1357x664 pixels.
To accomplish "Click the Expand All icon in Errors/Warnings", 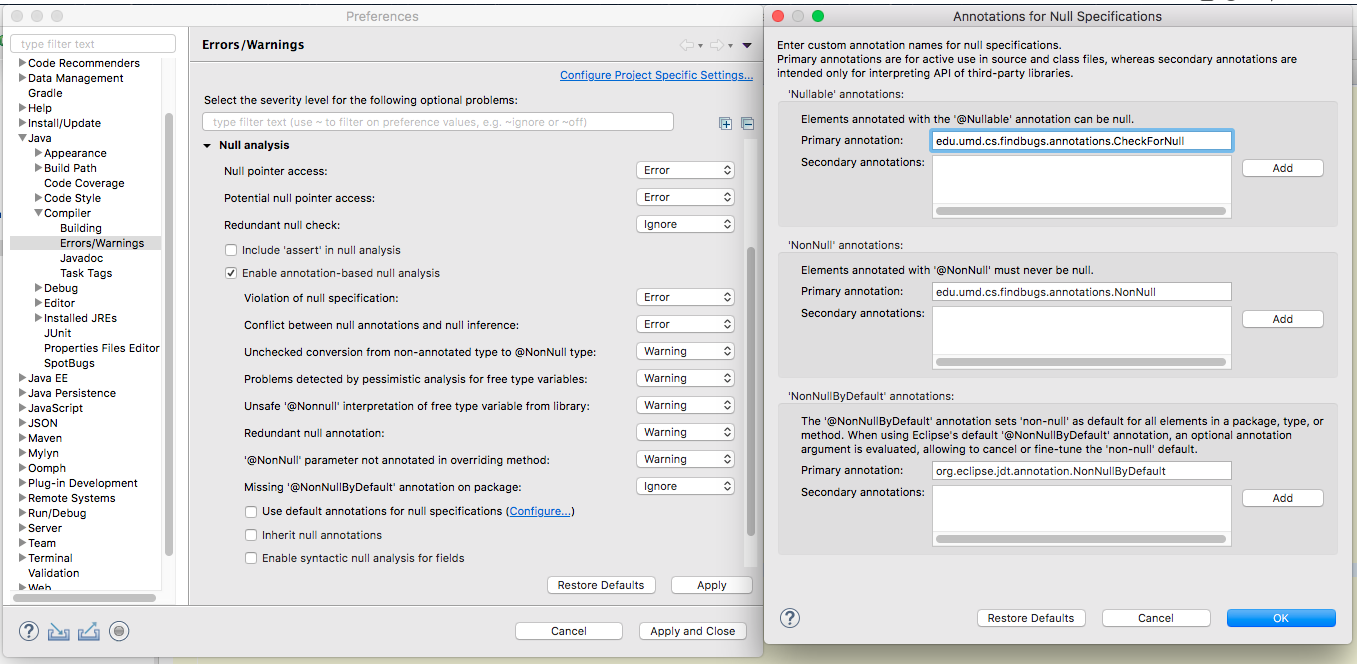I will pos(726,123).
